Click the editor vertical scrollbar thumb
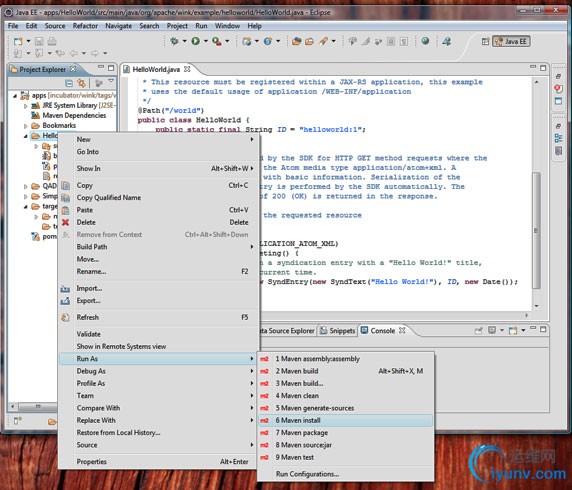 point(536,230)
